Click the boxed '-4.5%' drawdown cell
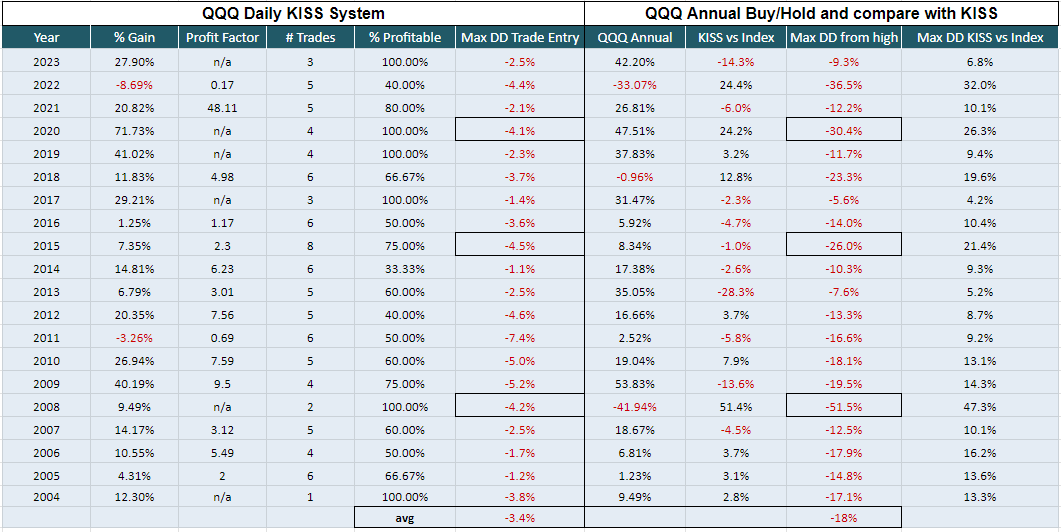The height and width of the screenshot is (532, 1061). tap(520, 246)
